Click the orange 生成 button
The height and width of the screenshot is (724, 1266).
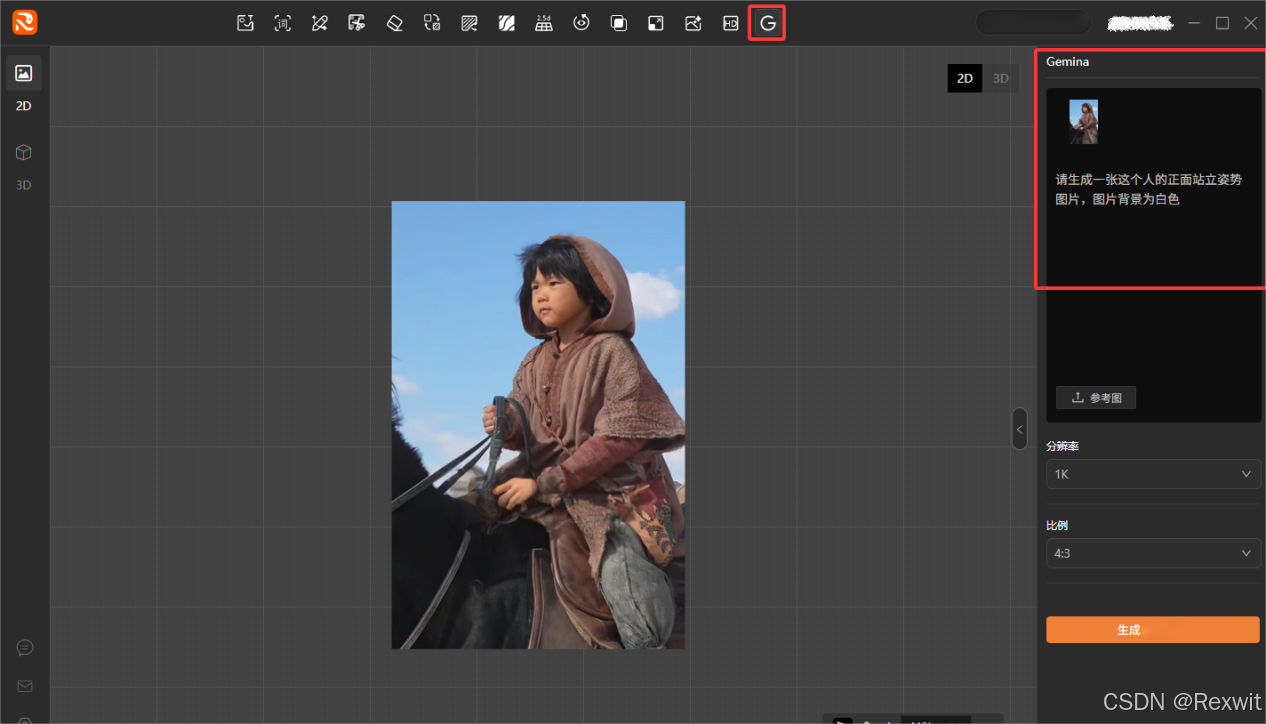[1153, 630]
